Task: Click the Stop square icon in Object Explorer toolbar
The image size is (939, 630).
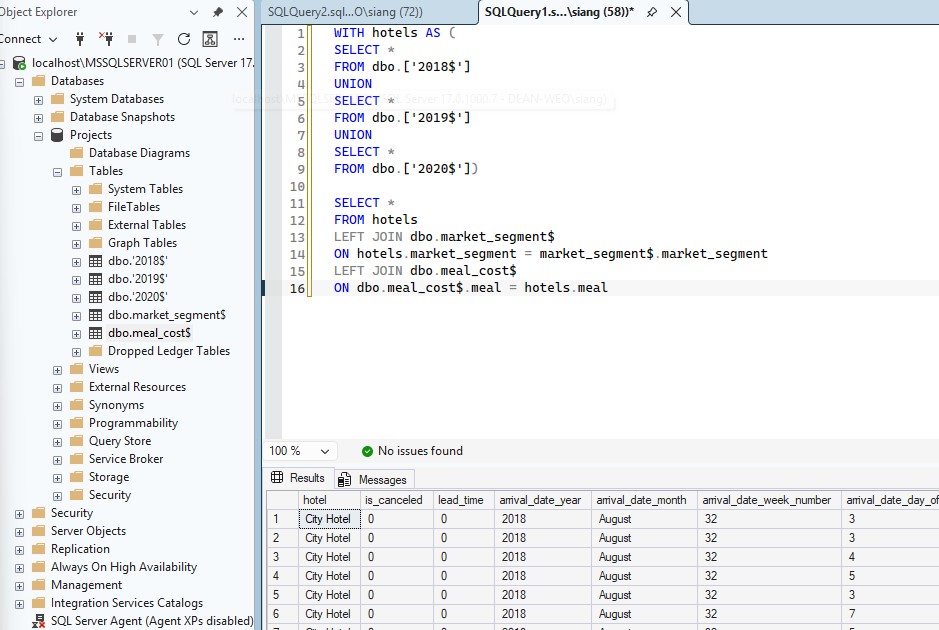Action: click(x=132, y=39)
